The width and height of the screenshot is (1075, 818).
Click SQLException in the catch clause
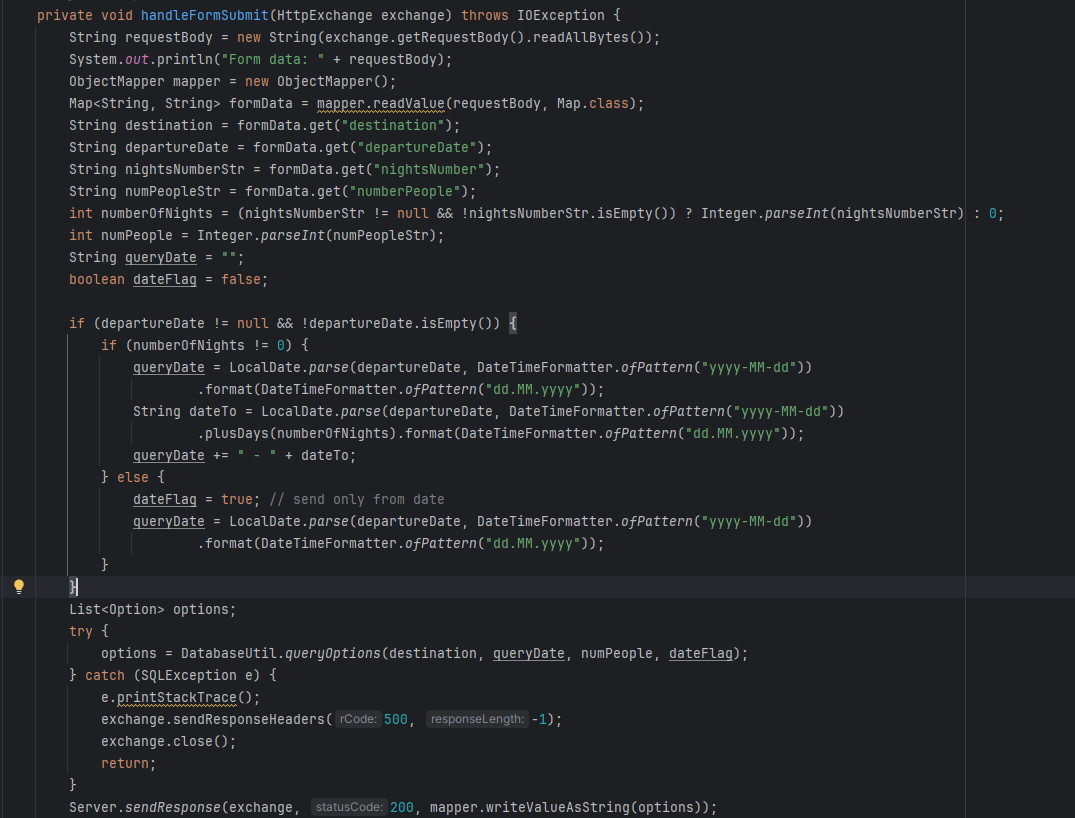180,675
